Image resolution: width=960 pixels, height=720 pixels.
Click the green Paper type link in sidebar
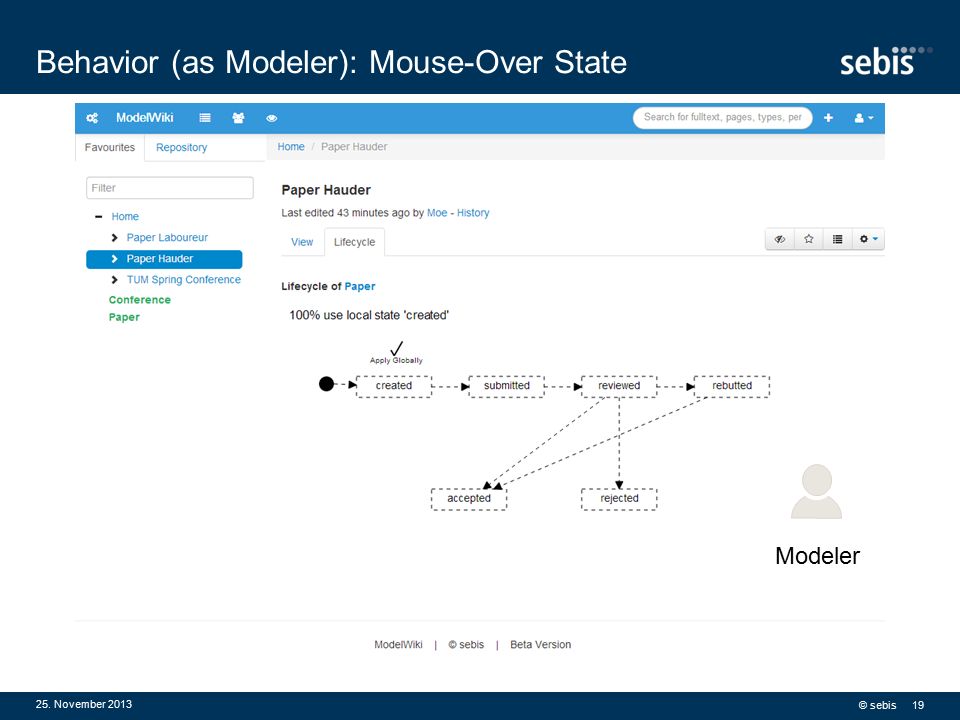click(x=124, y=317)
